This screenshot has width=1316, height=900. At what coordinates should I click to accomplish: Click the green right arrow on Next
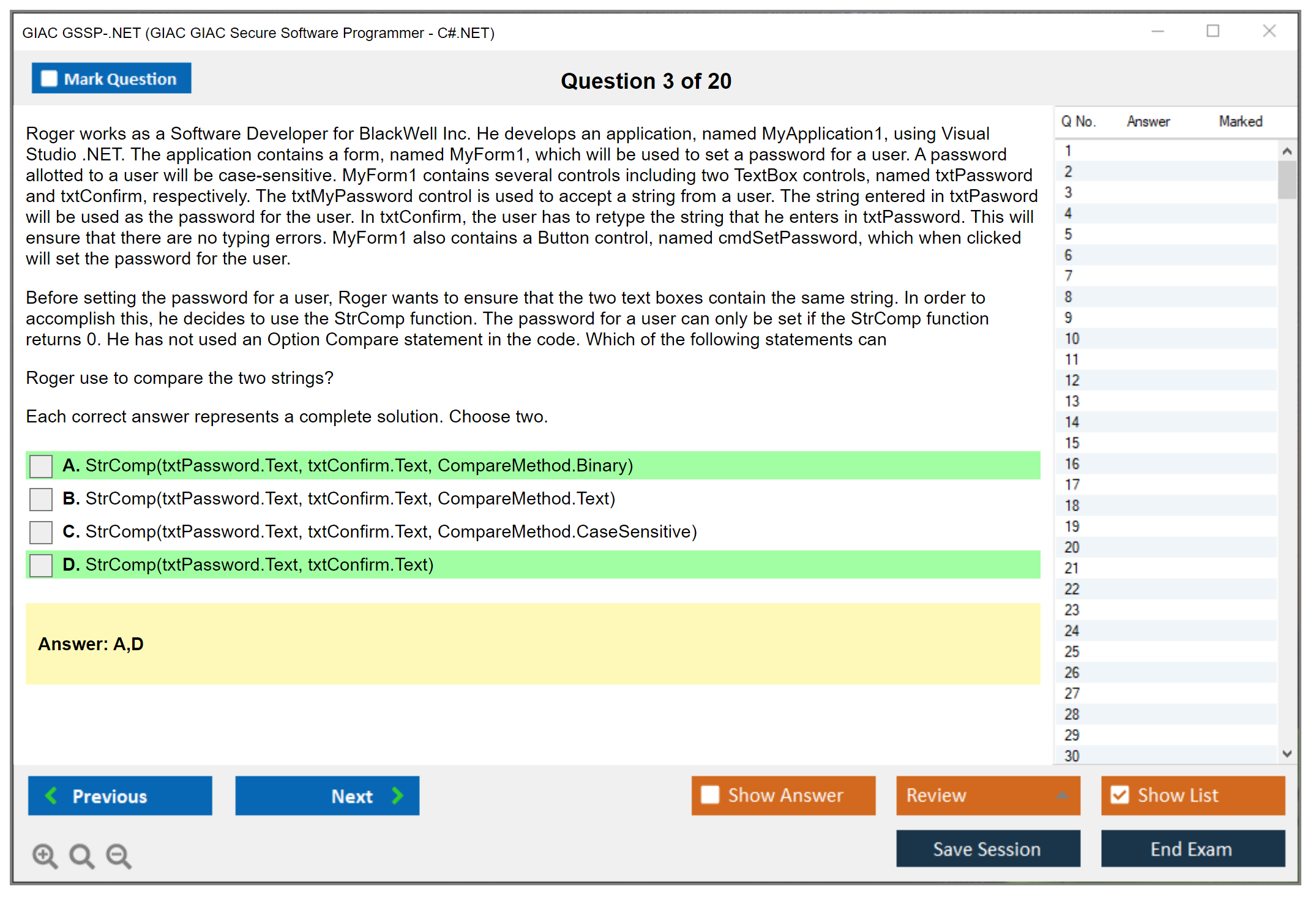(397, 796)
